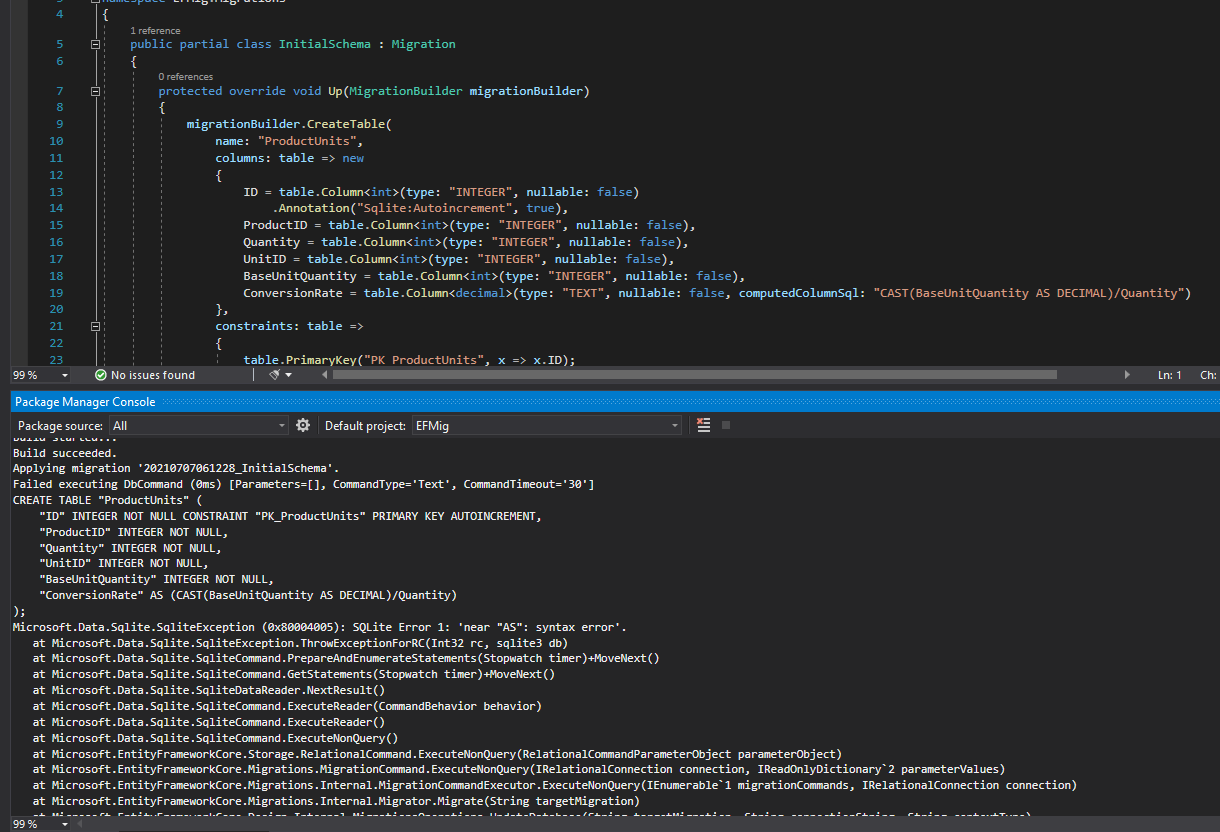Open the Package source dropdown
Screen dimensions: 1220x832
point(283,424)
